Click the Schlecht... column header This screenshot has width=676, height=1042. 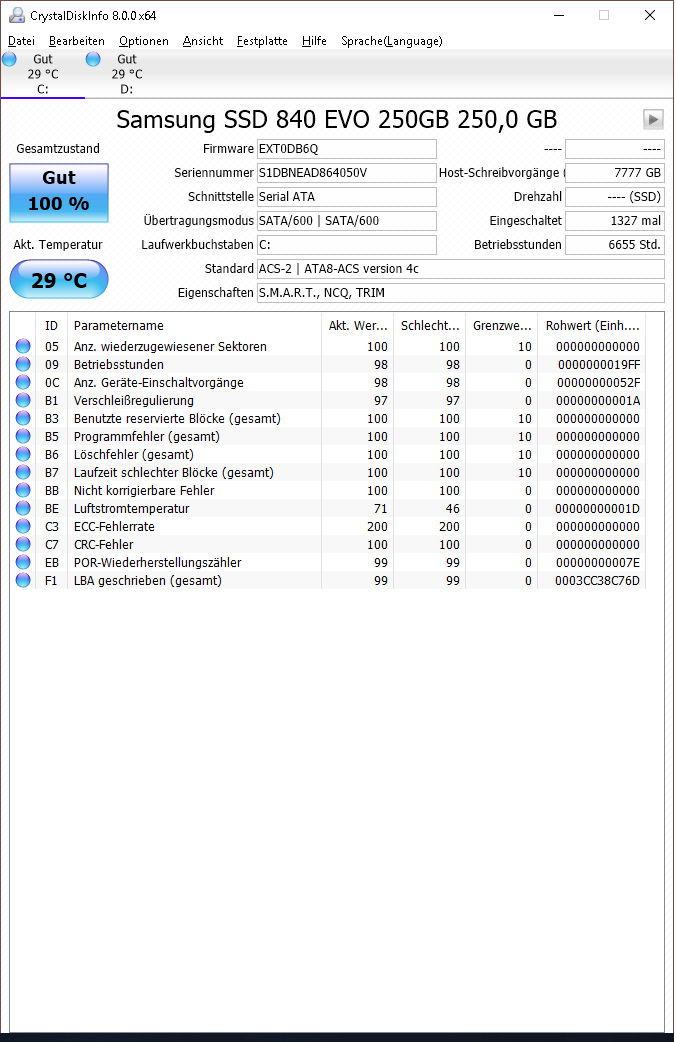pyautogui.click(x=429, y=326)
